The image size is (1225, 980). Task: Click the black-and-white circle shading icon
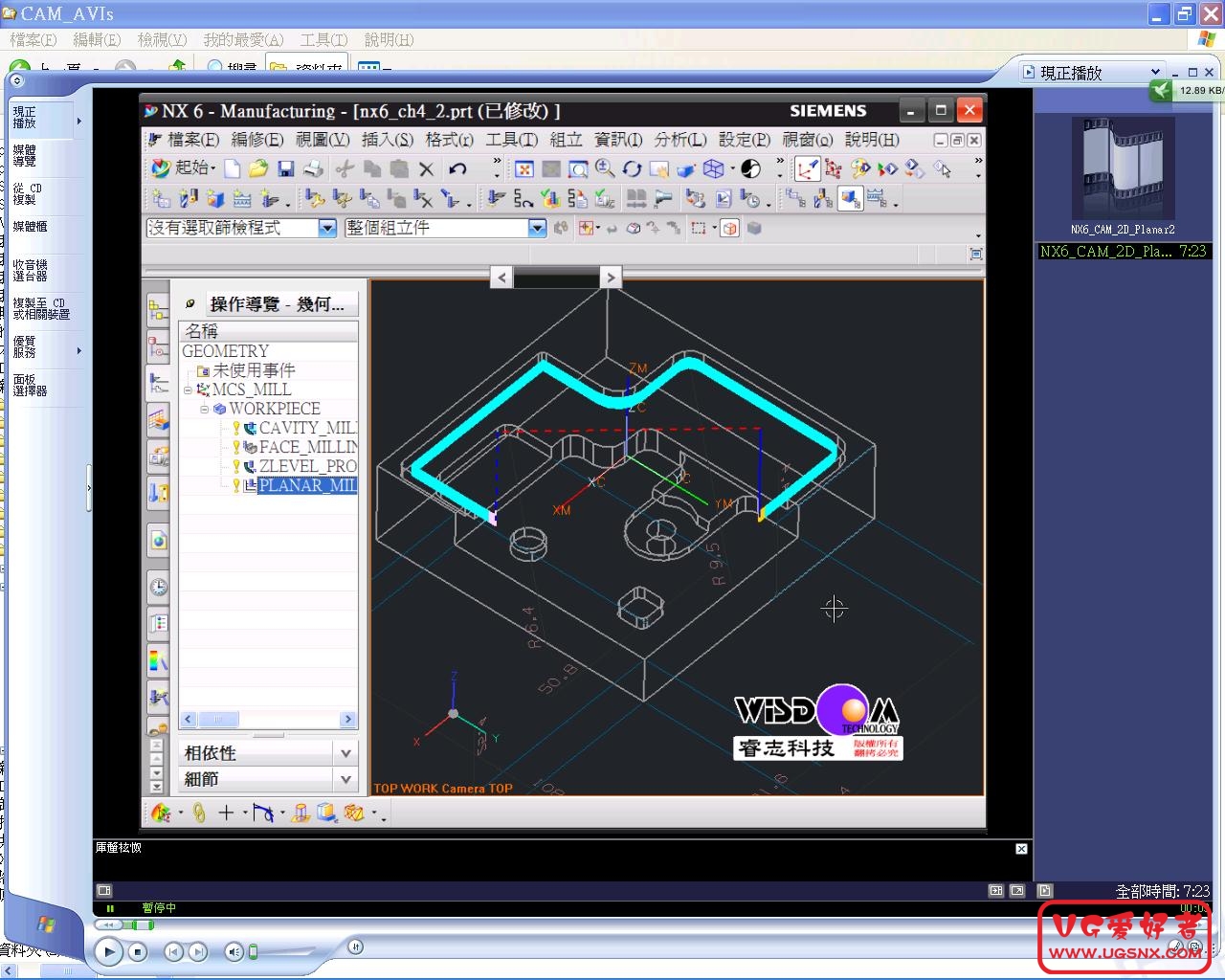(x=751, y=168)
